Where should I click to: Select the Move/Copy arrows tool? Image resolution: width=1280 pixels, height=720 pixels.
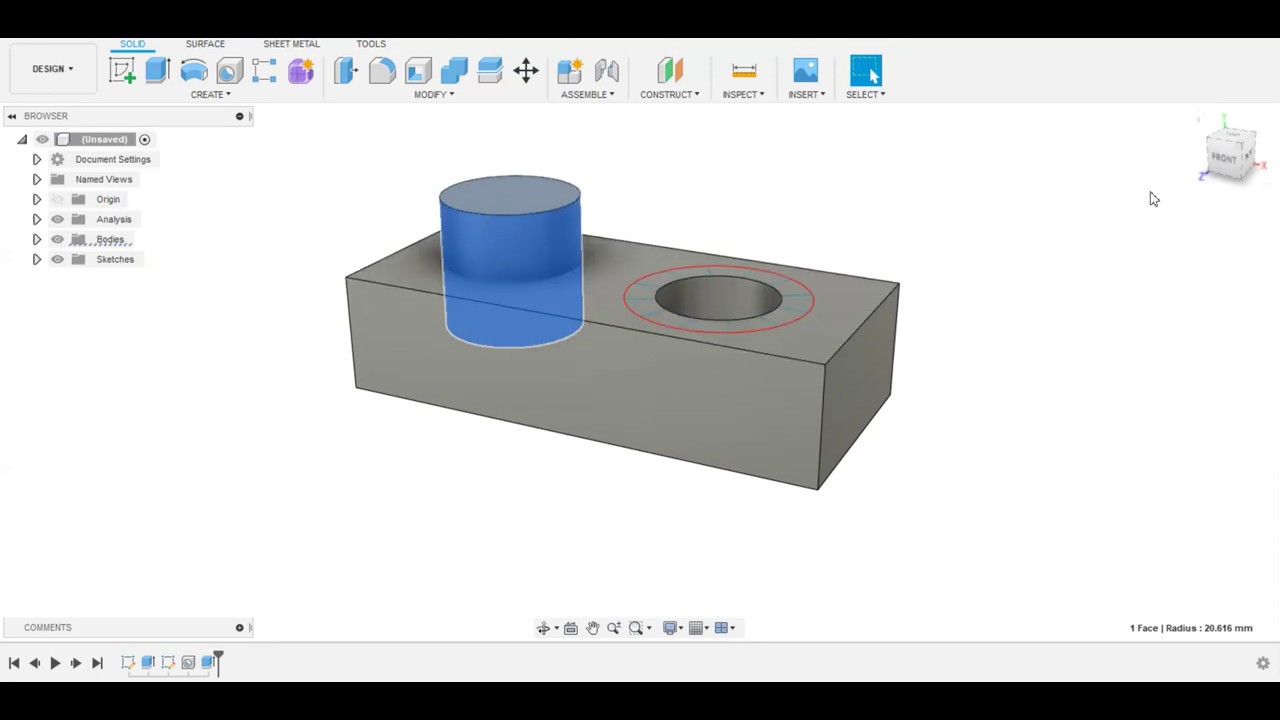pyautogui.click(x=526, y=70)
